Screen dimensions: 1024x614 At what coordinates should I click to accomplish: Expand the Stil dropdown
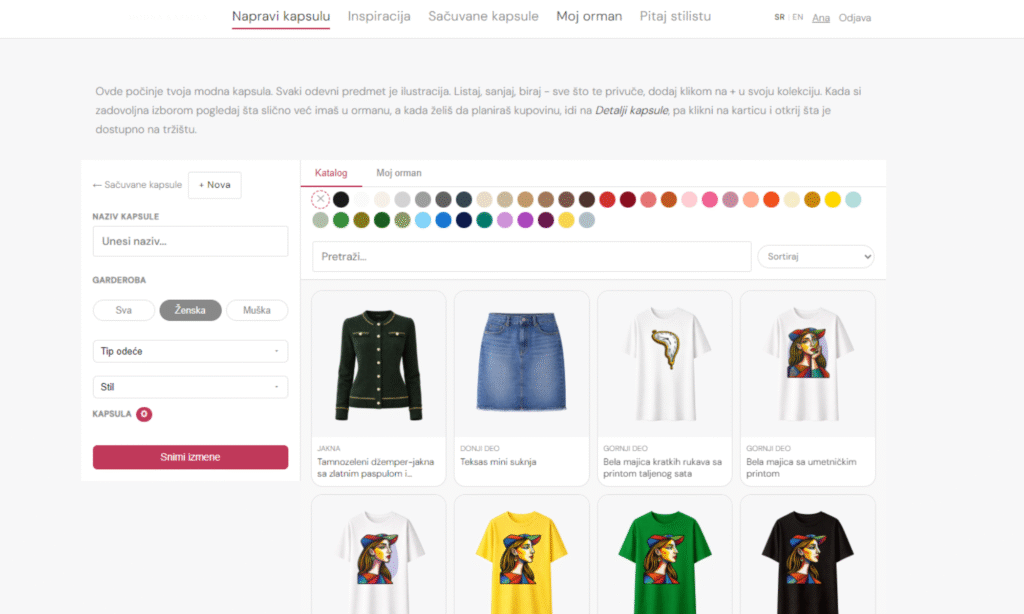point(190,386)
